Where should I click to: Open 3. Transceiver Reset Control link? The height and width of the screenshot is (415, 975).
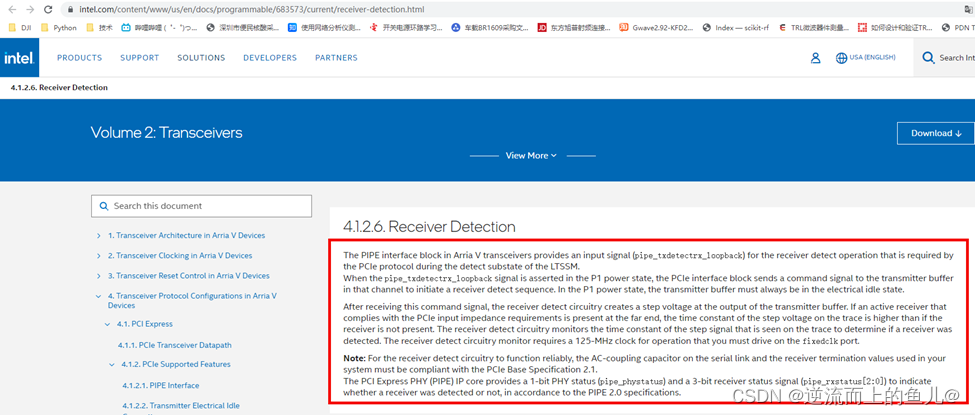pos(188,276)
